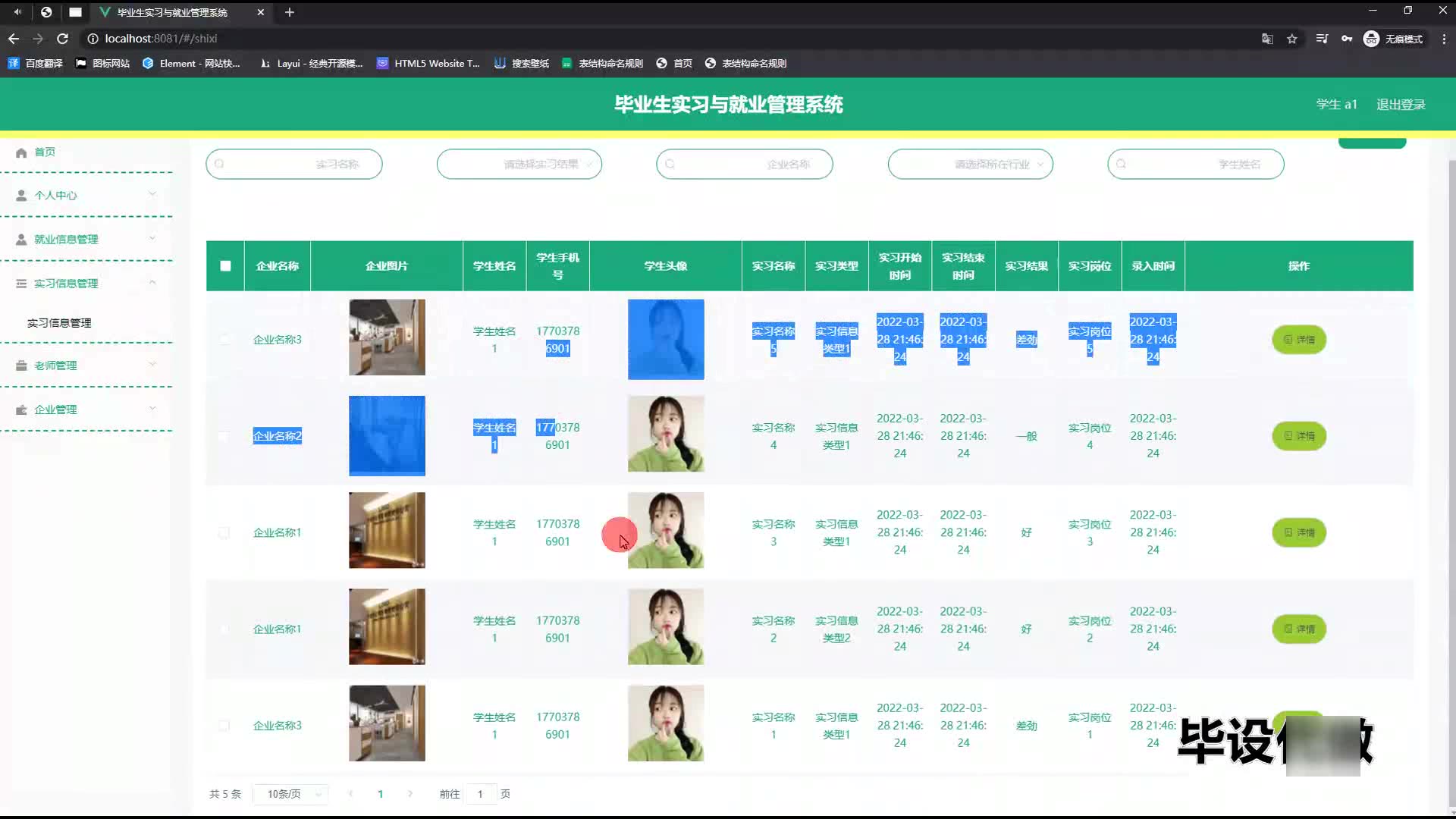Open the 请选择实习结果 dropdown

[x=519, y=164]
